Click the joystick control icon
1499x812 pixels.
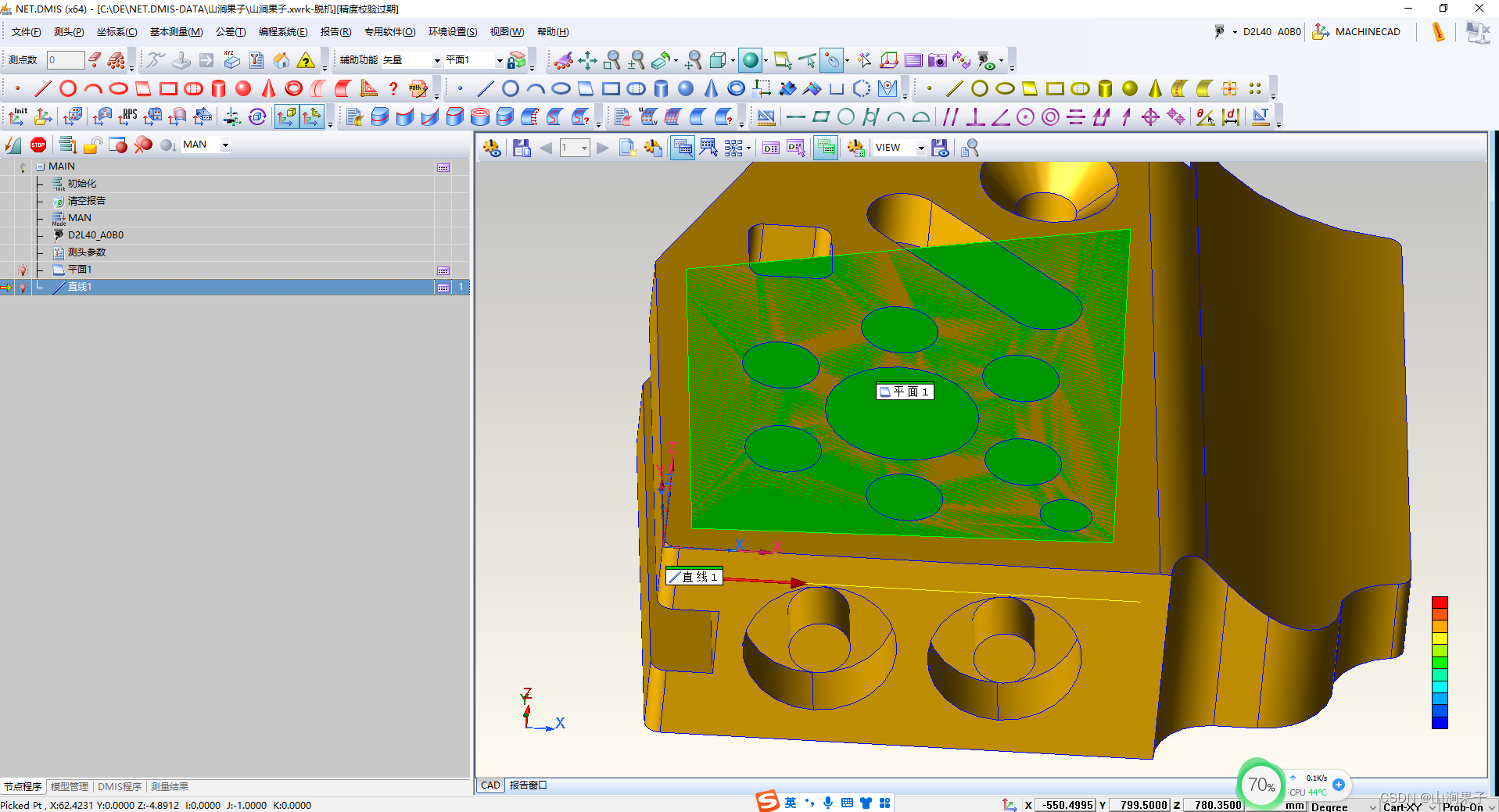pos(181,60)
